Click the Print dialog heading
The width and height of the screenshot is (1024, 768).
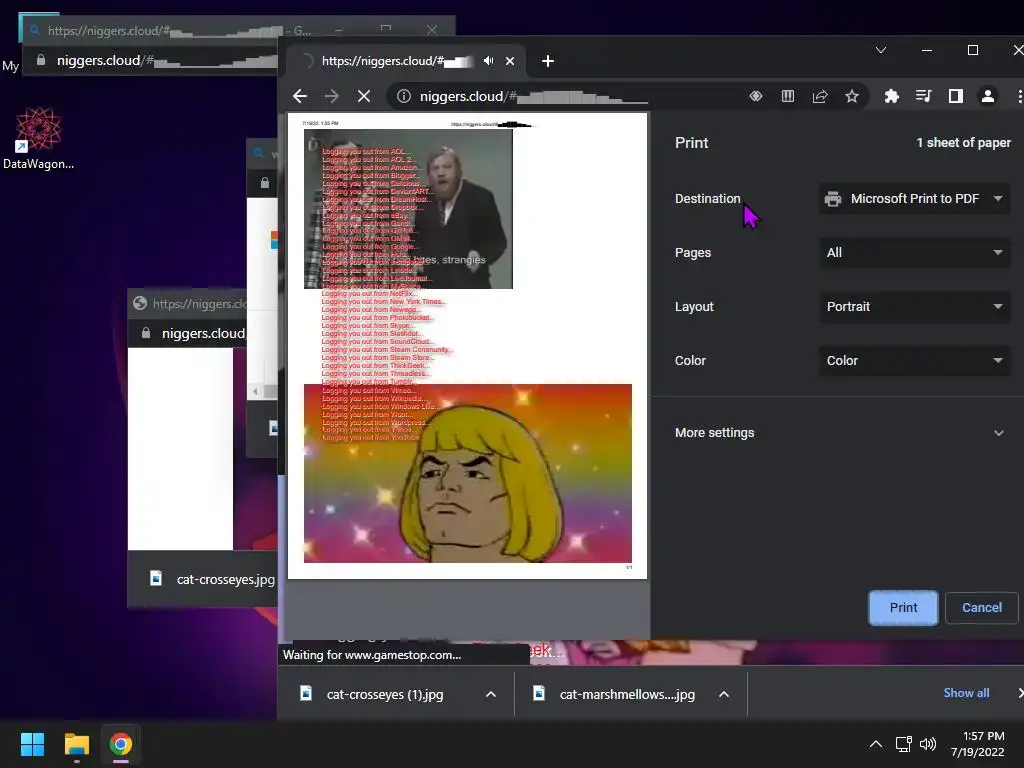(x=691, y=142)
